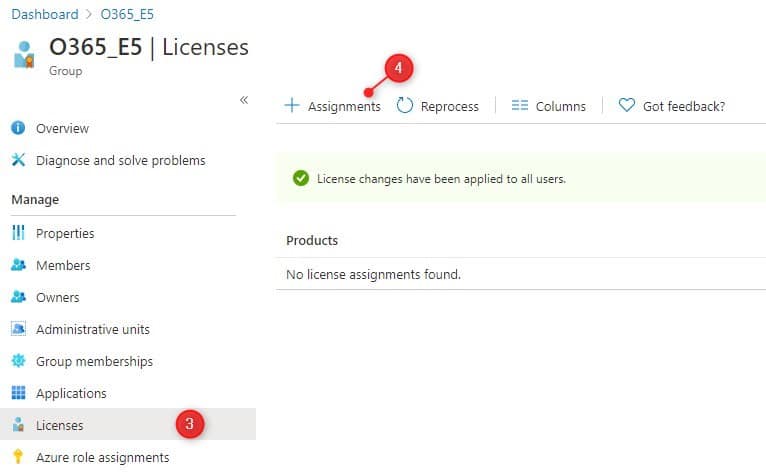Viewport: 766px width, 475px height.
Task: Click the Licenses sidebar icon
Action: tap(18, 424)
